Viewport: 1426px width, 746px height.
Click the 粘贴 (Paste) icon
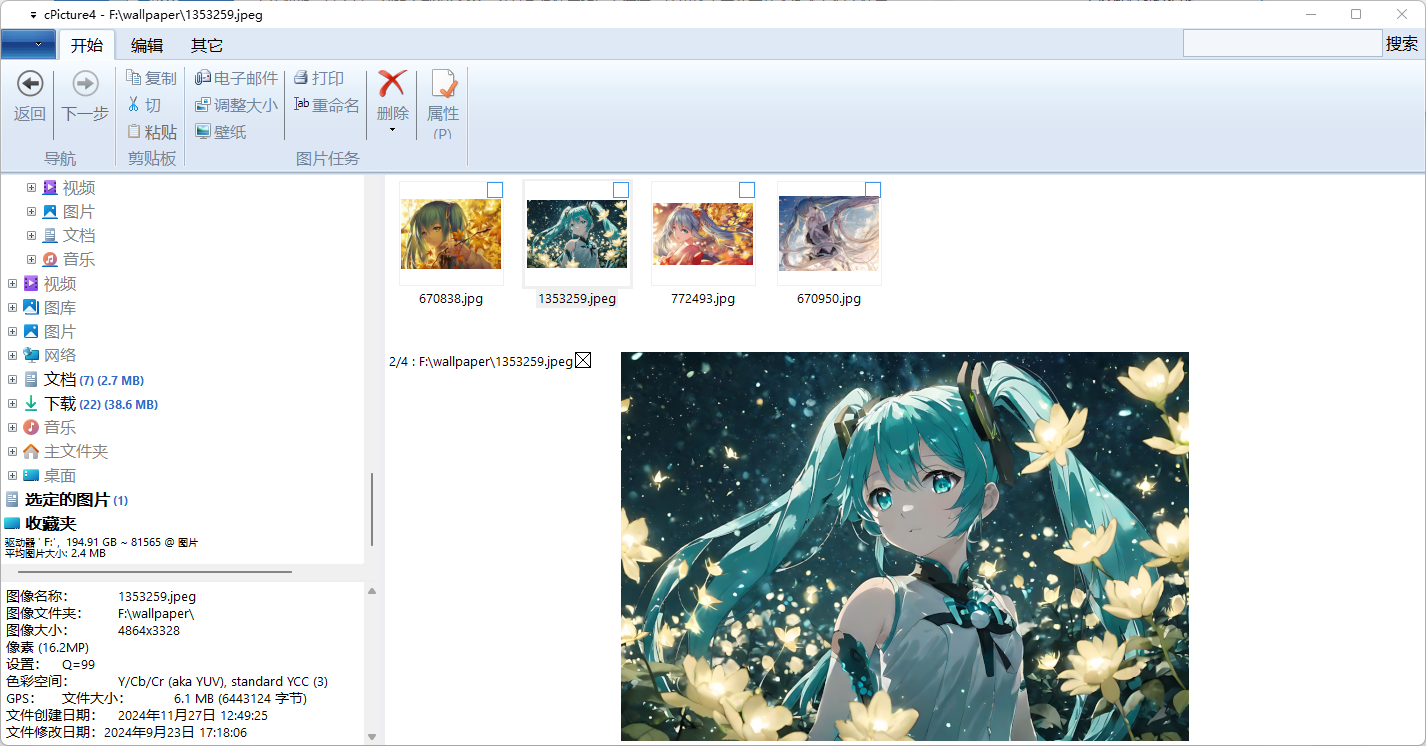[152, 131]
